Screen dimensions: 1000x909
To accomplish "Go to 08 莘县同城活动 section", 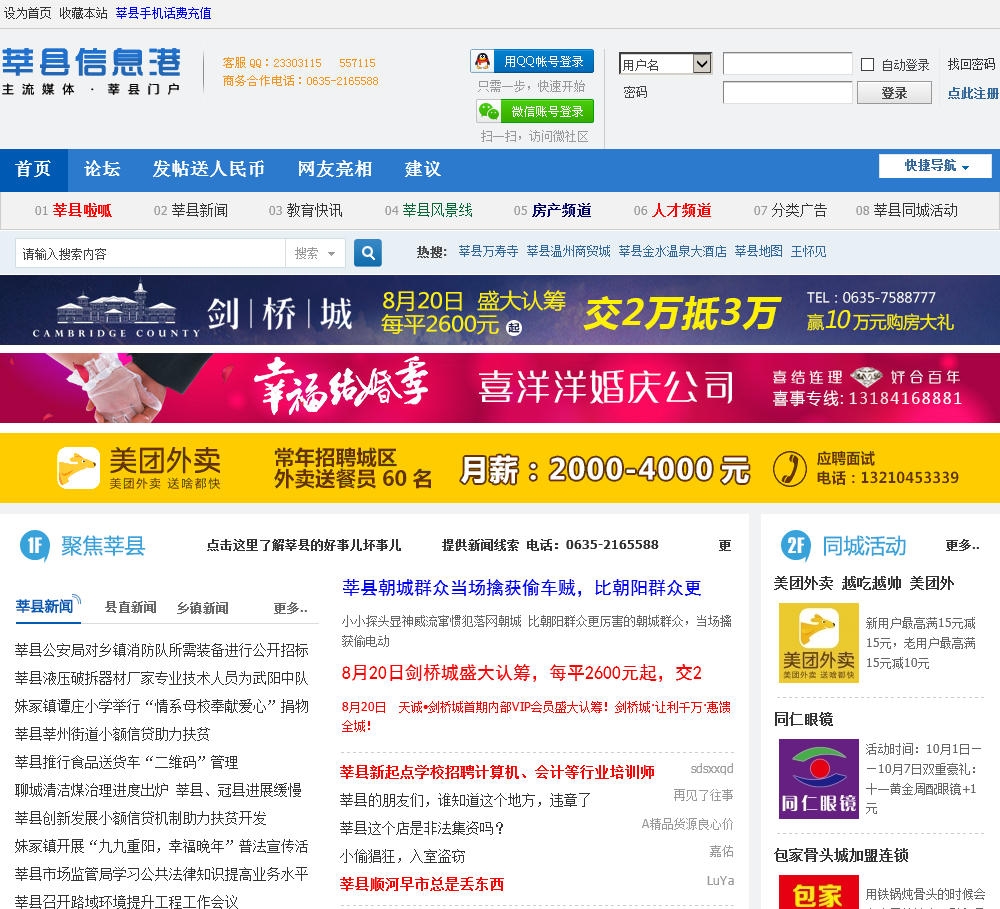I will tap(906, 211).
